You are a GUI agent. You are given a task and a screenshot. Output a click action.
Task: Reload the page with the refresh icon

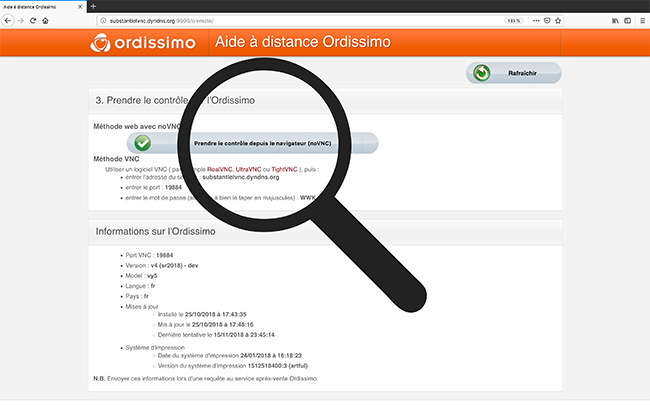click(x=33, y=21)
